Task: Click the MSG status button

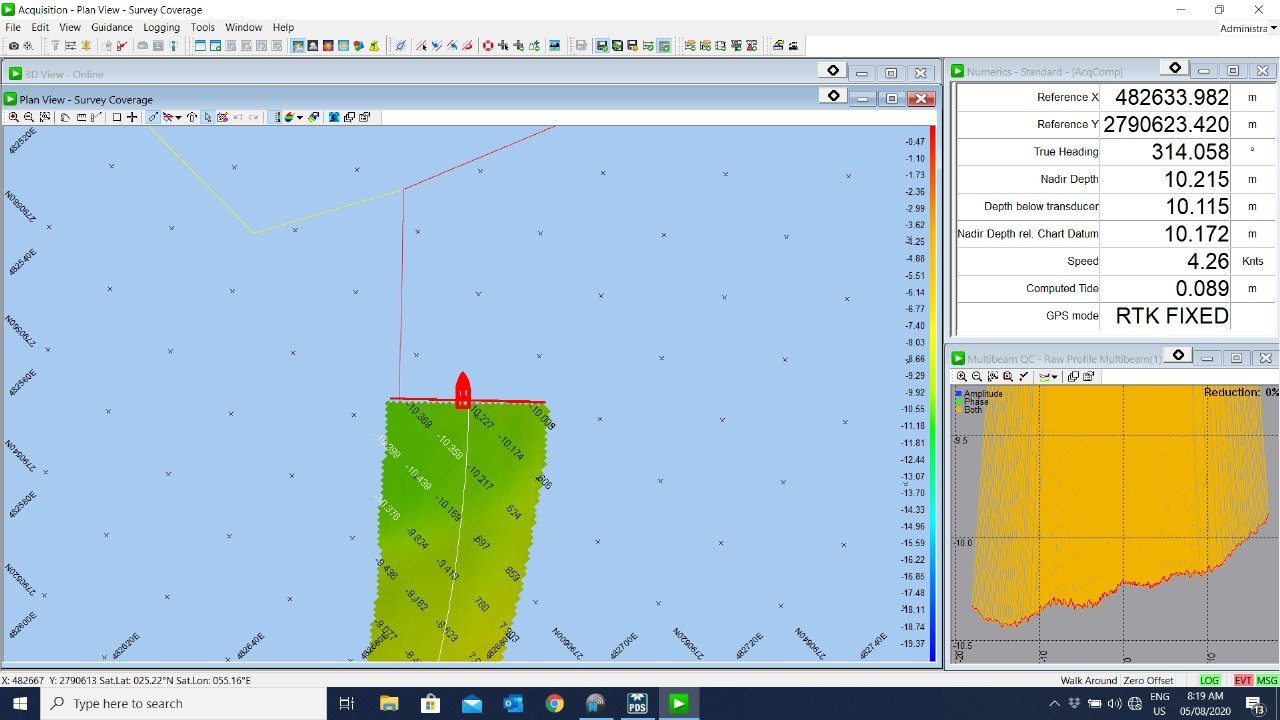Action: click(1267, 680)
